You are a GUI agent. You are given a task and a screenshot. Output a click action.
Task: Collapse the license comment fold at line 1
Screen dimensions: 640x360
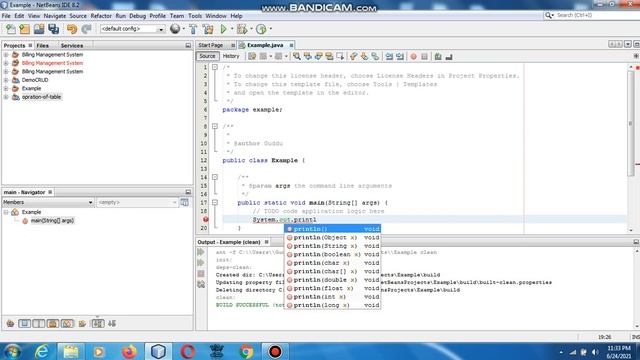click(x=215, y=67)
